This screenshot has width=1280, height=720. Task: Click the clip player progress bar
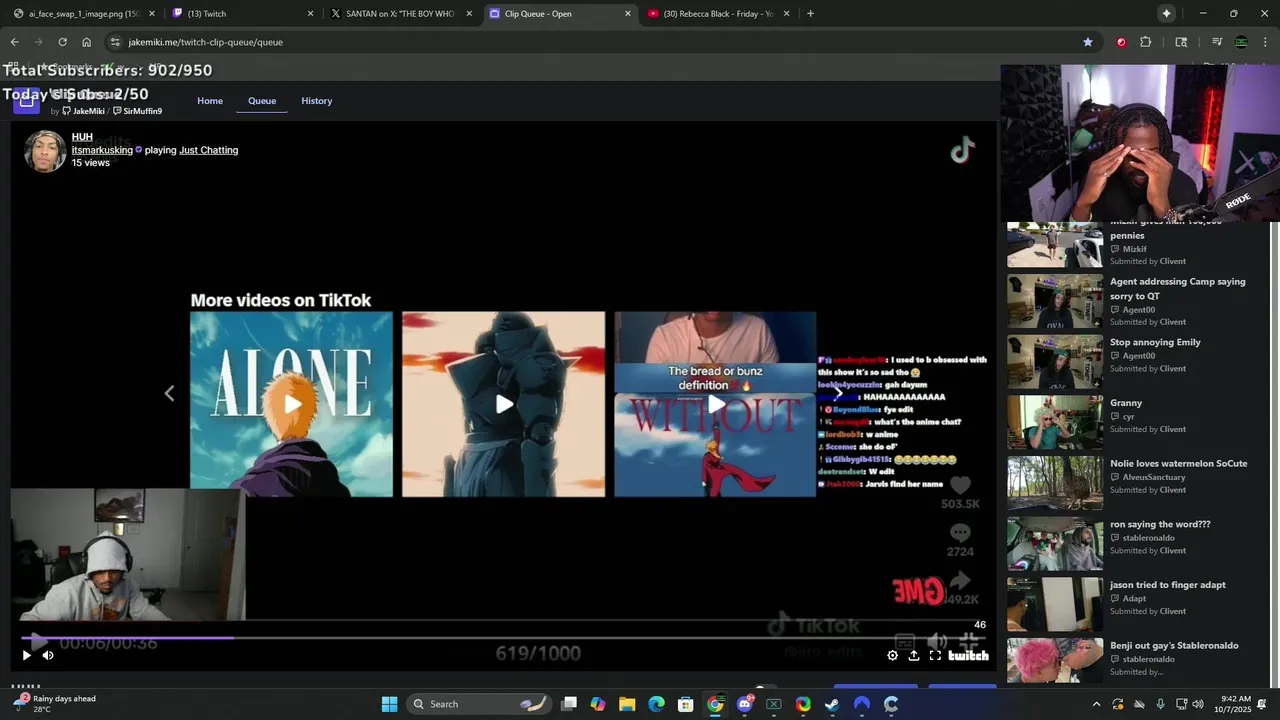pos(502,638)
